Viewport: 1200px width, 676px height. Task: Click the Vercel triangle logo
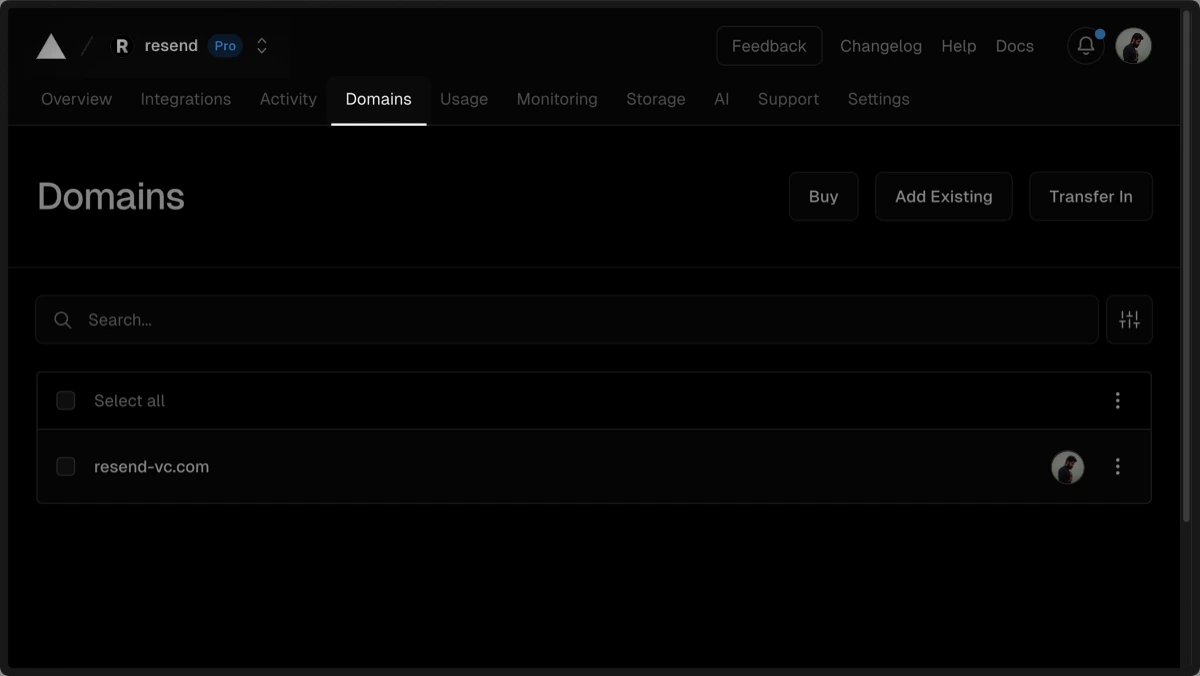[50, 45]
